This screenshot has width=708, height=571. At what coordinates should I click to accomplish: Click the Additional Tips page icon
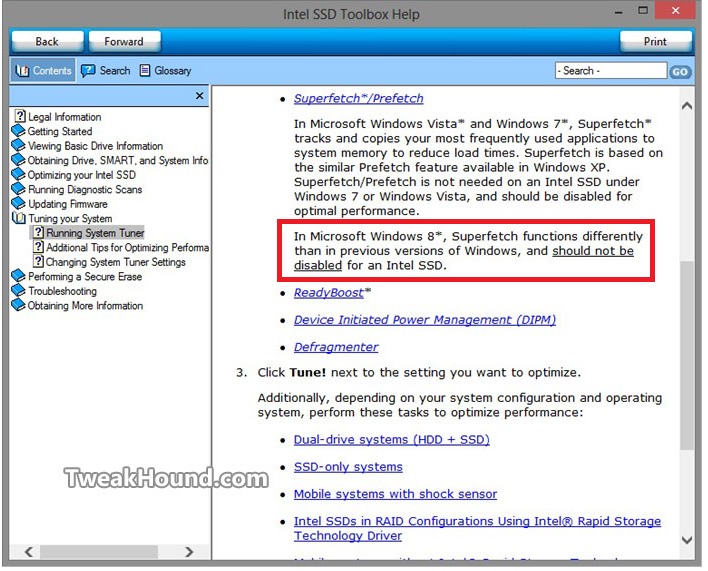click(x=39, y=247)
